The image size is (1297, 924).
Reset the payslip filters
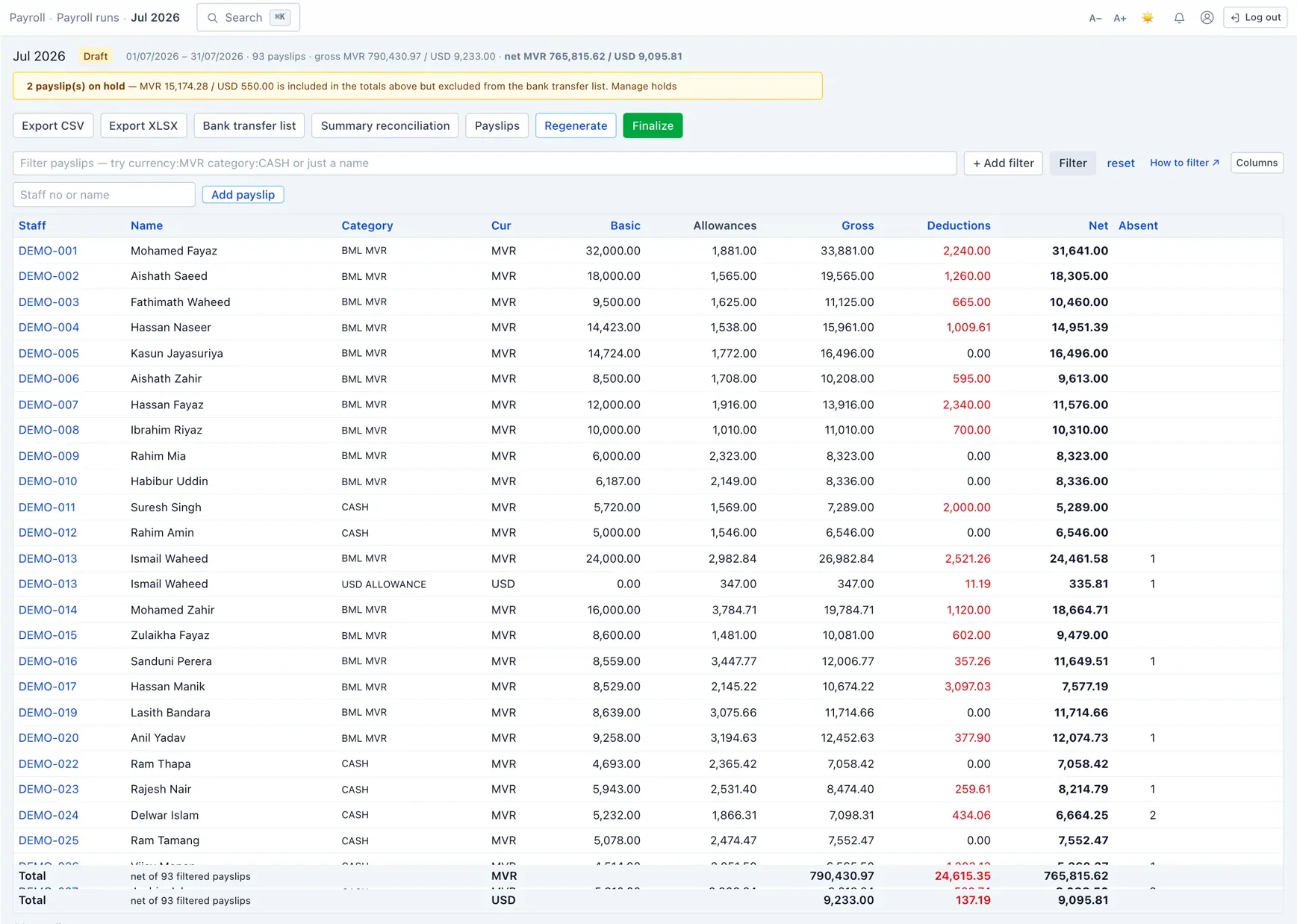(x=1121, y=163)
